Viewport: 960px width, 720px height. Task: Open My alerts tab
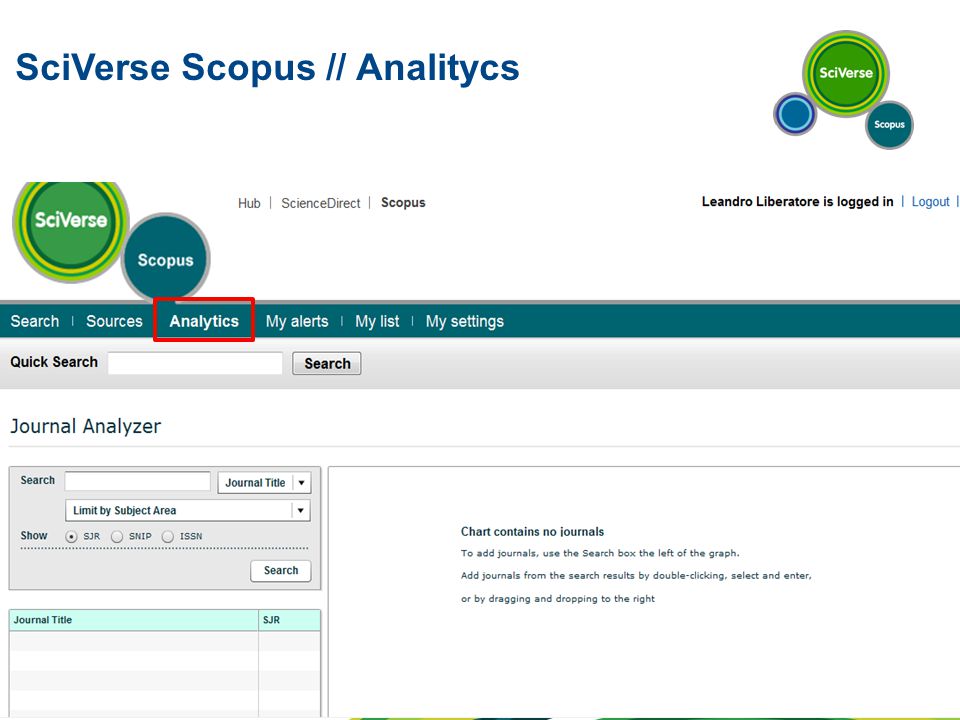(x=297, y=321)
